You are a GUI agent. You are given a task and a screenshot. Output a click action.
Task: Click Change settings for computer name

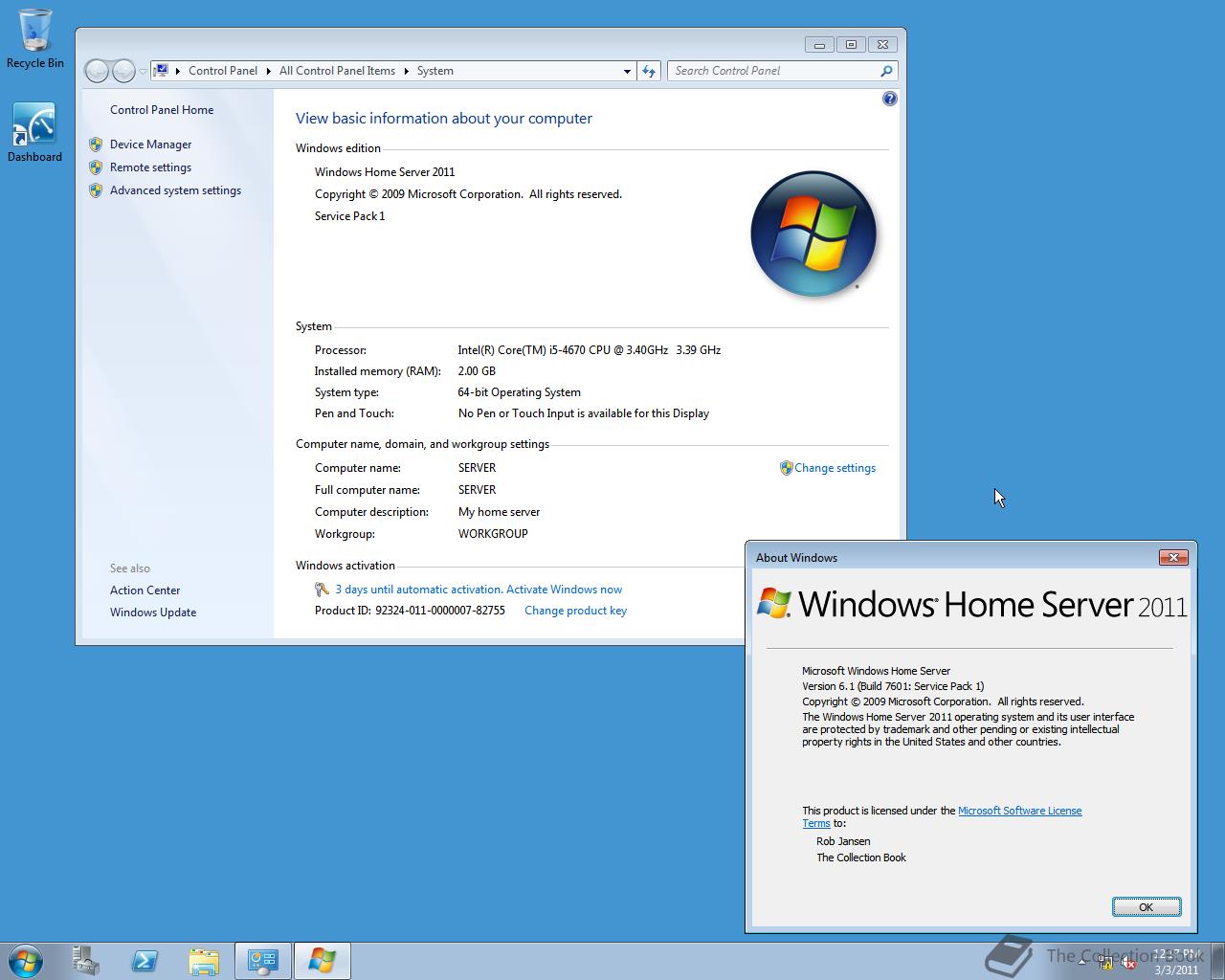[x=835, y=468]
